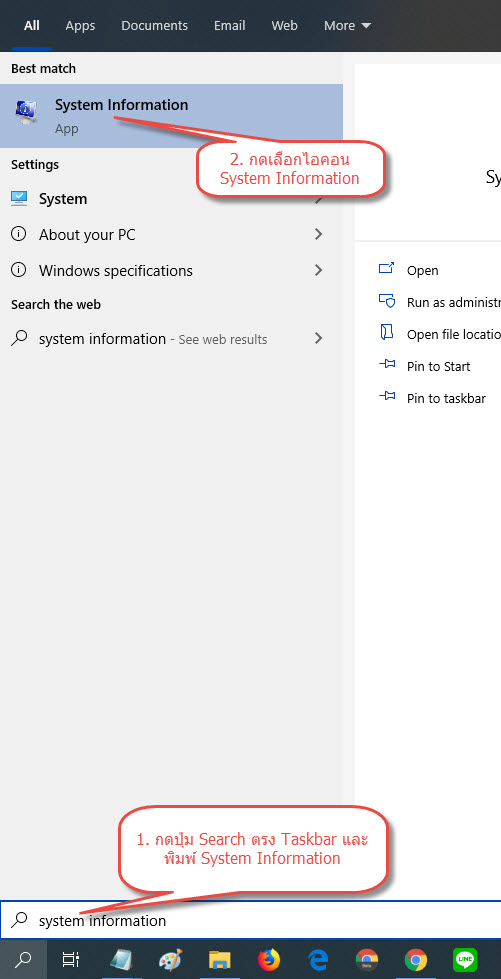Click the Windows specifications info icon
501x979 pixels.
19,270
